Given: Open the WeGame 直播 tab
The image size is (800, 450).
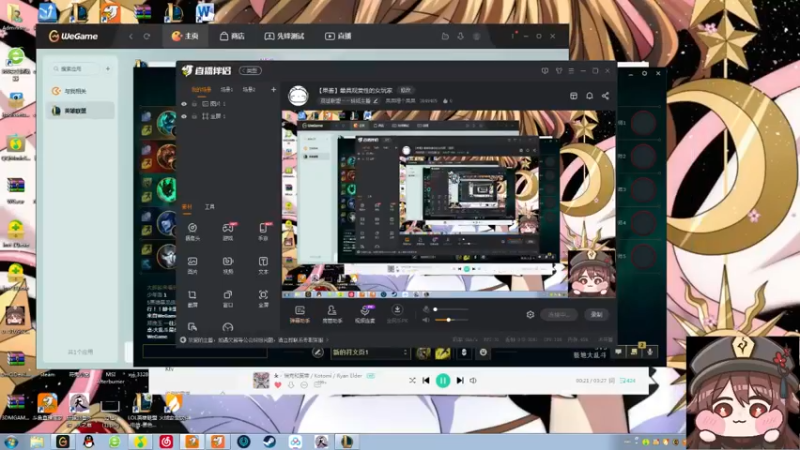Looking at the screenshot, I should click(338, 36).
